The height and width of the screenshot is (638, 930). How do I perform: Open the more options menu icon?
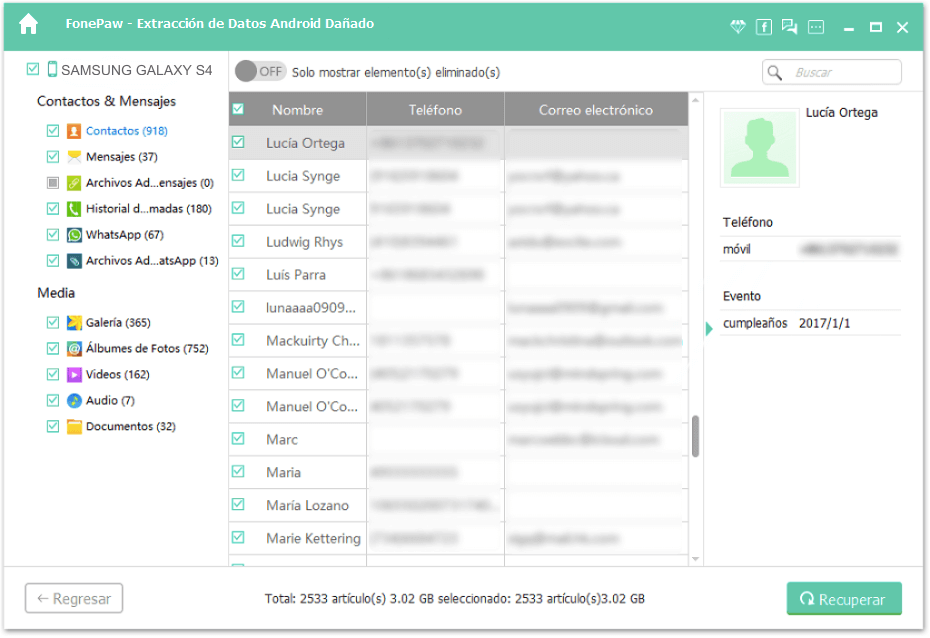(816, 27)
